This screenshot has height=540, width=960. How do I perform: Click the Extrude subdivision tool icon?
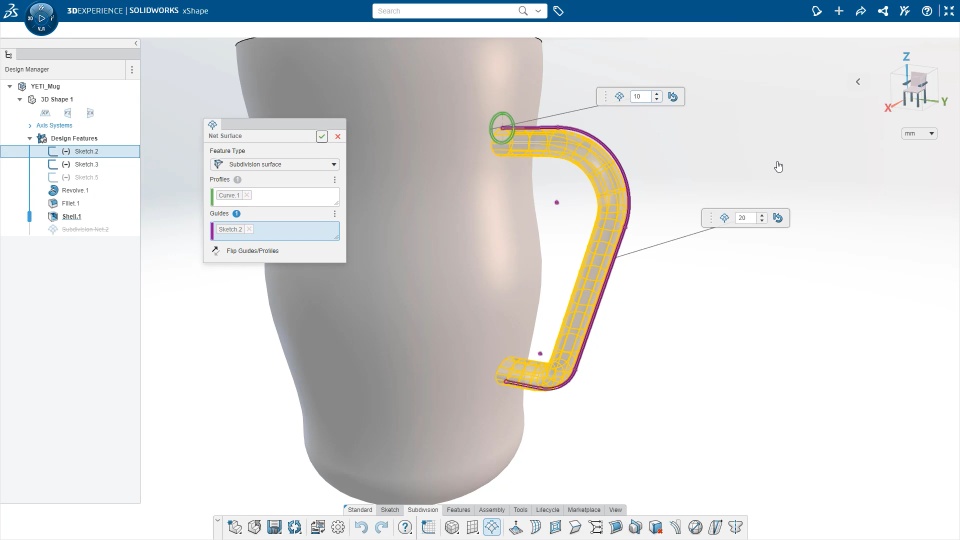[x=516, y=527]
